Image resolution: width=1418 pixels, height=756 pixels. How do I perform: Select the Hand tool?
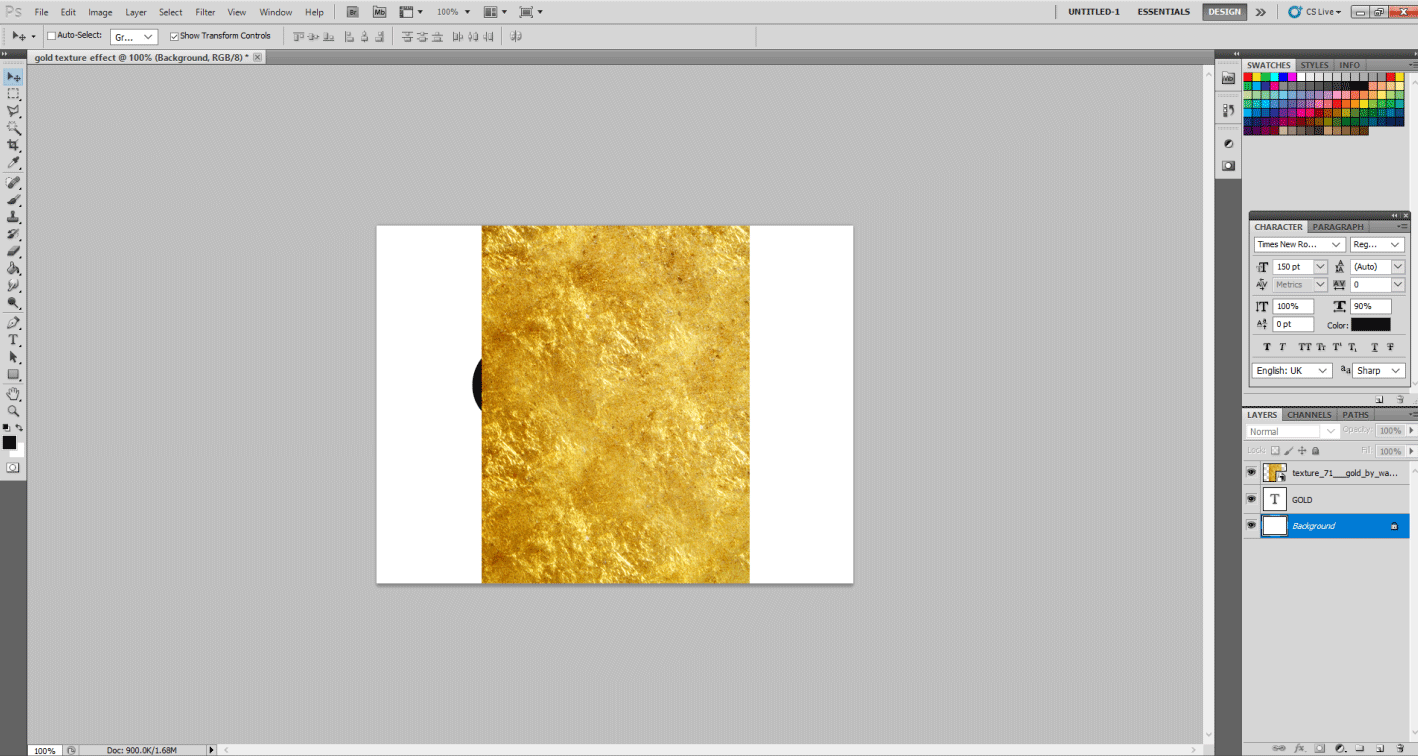pos(14,393)
